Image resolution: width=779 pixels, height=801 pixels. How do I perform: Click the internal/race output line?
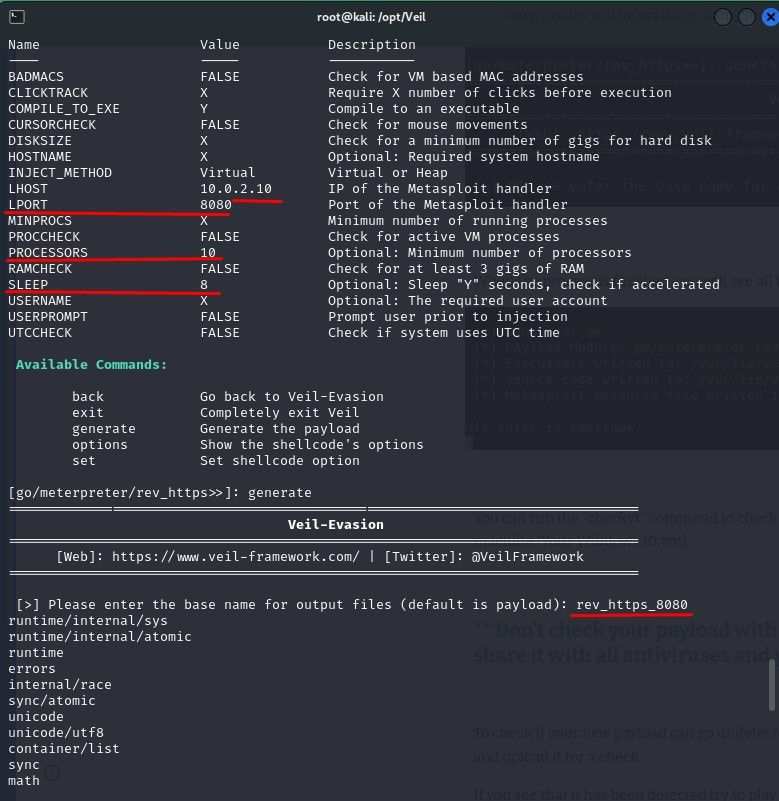coord(60,685)
